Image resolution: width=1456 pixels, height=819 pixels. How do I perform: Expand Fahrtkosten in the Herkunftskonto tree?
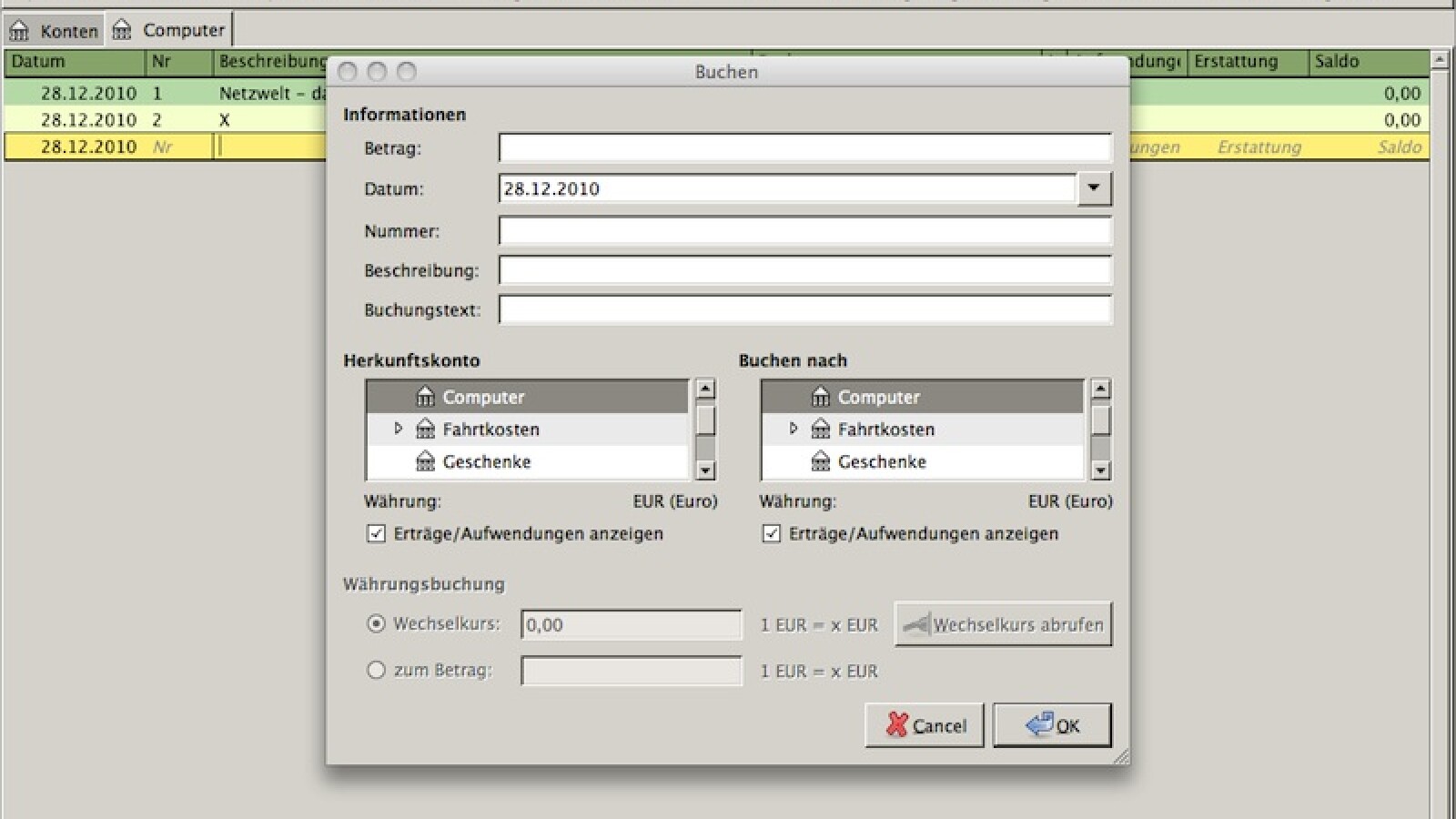pyautogui.click(x=398, y=429)
